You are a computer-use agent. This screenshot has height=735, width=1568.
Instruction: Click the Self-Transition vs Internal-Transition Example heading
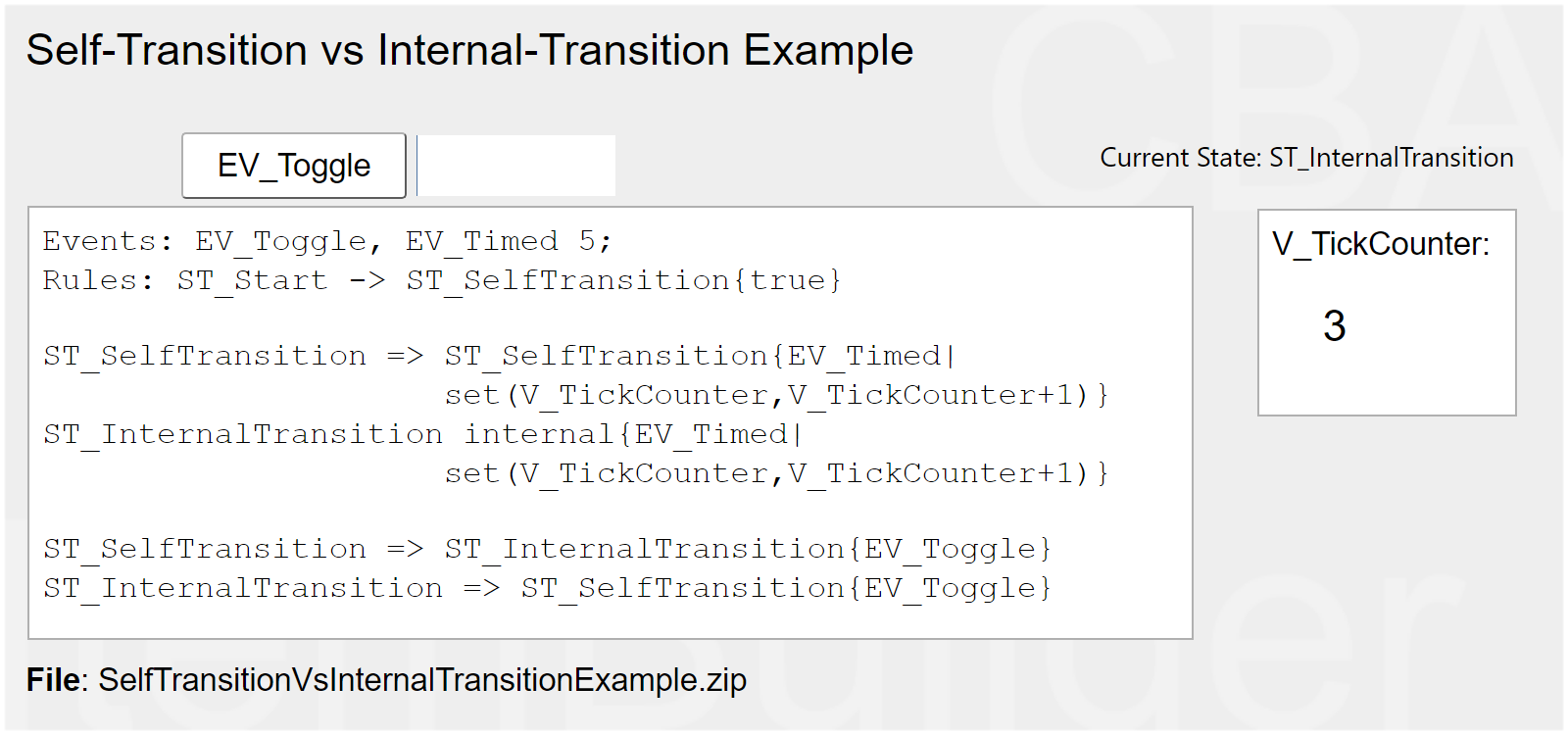469,51
